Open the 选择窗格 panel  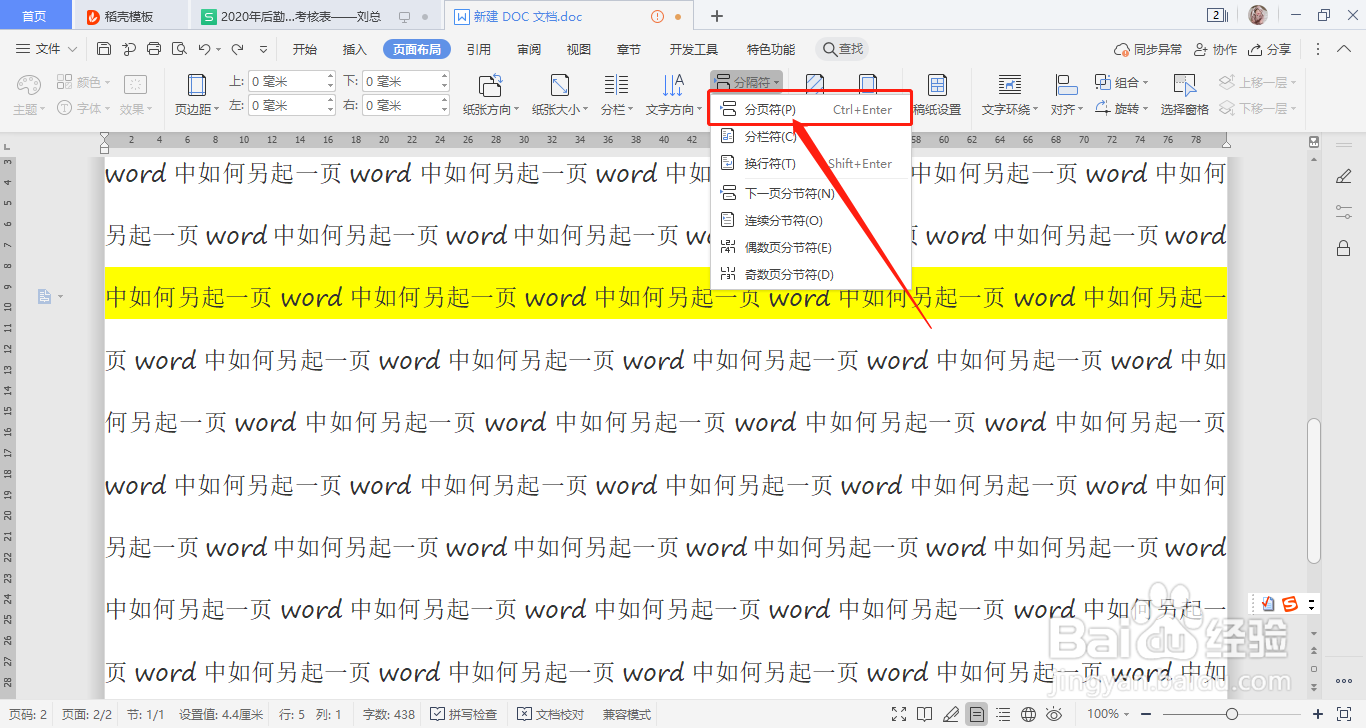1186,95
